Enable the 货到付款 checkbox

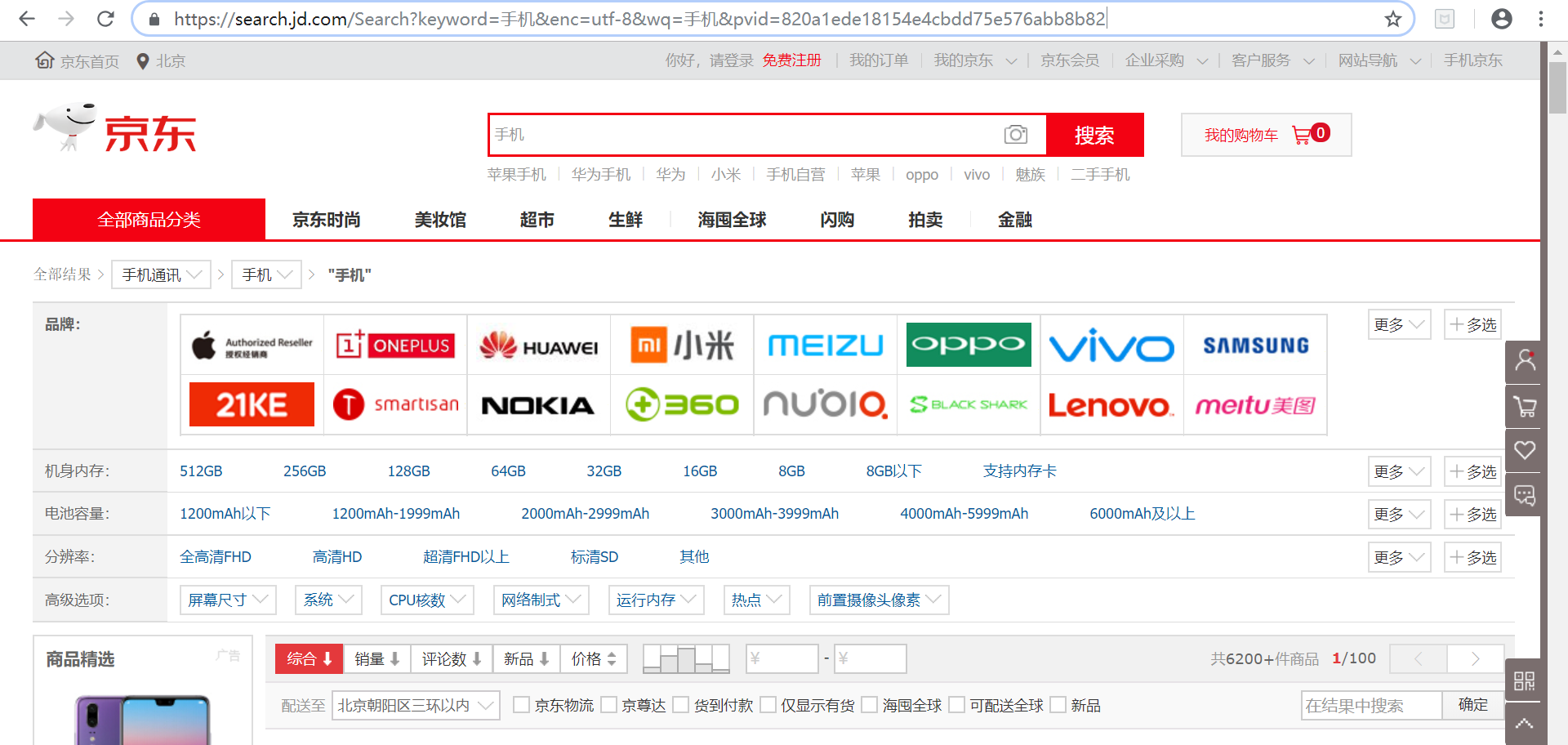pos(680,704)
